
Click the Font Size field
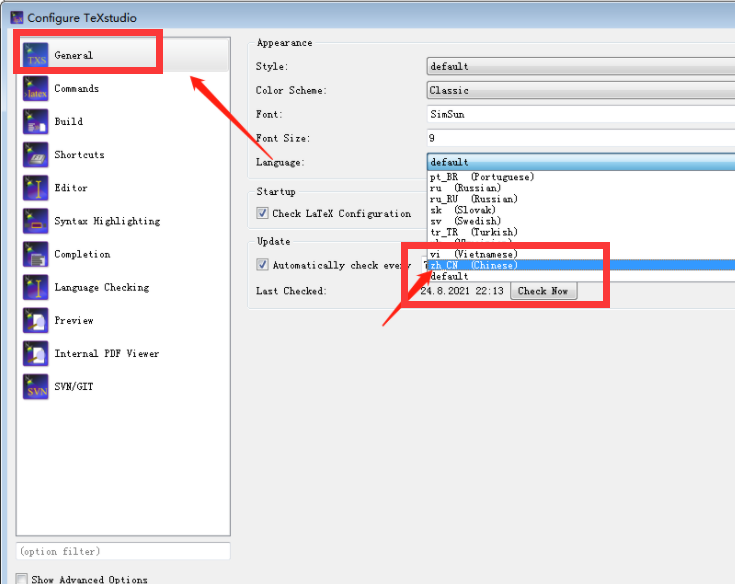[x=580, y=139]
